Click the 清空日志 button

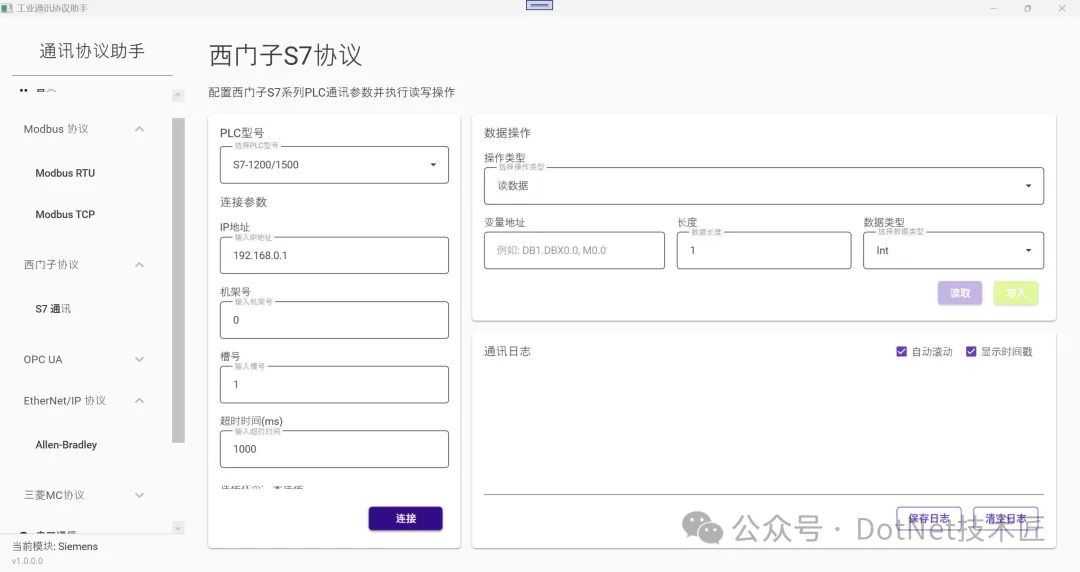point(1006,518)
